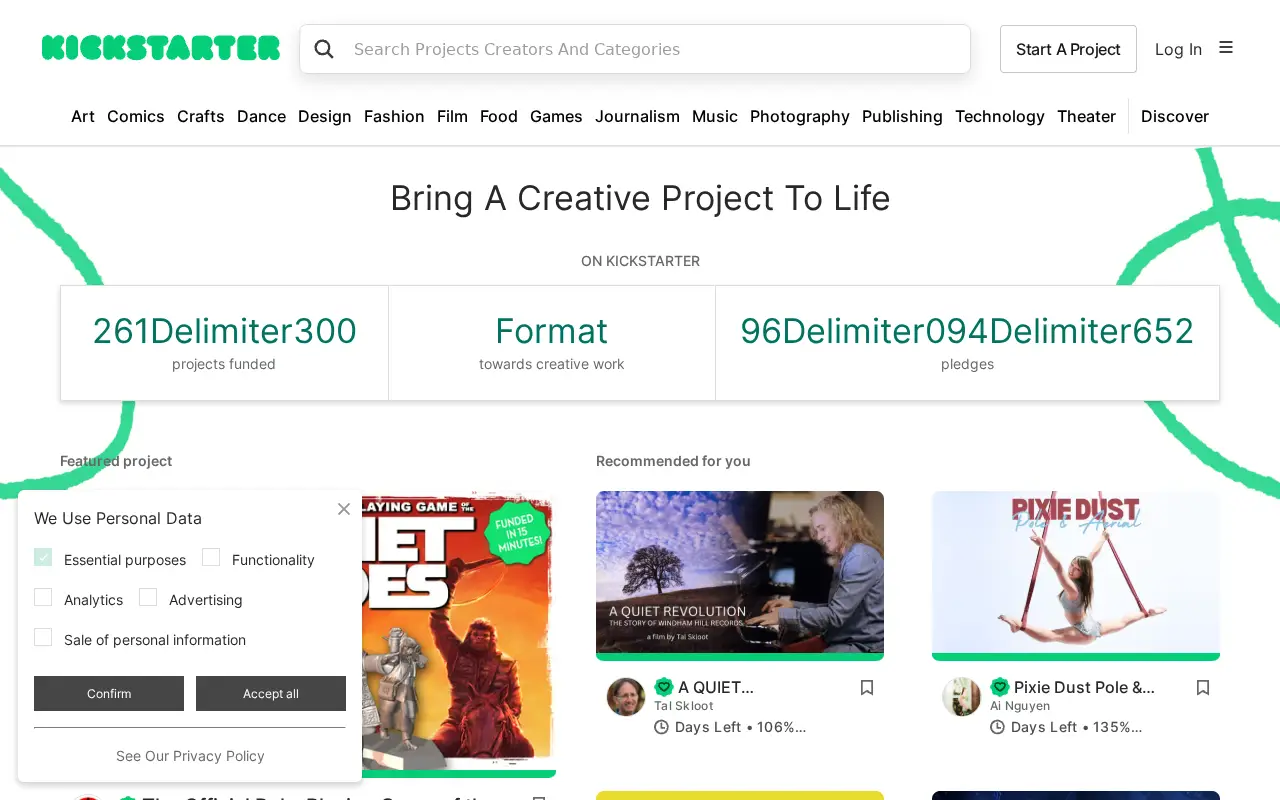Open the Comics category
The image size is (1280, 800).
(136, 116)
